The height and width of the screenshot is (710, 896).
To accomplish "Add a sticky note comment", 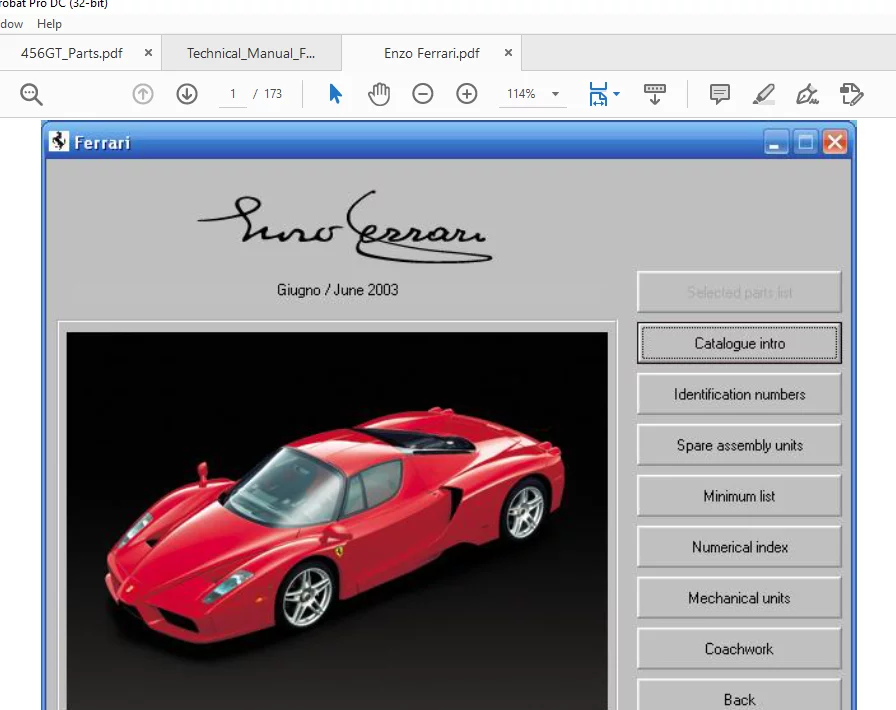I will point(719,93).
